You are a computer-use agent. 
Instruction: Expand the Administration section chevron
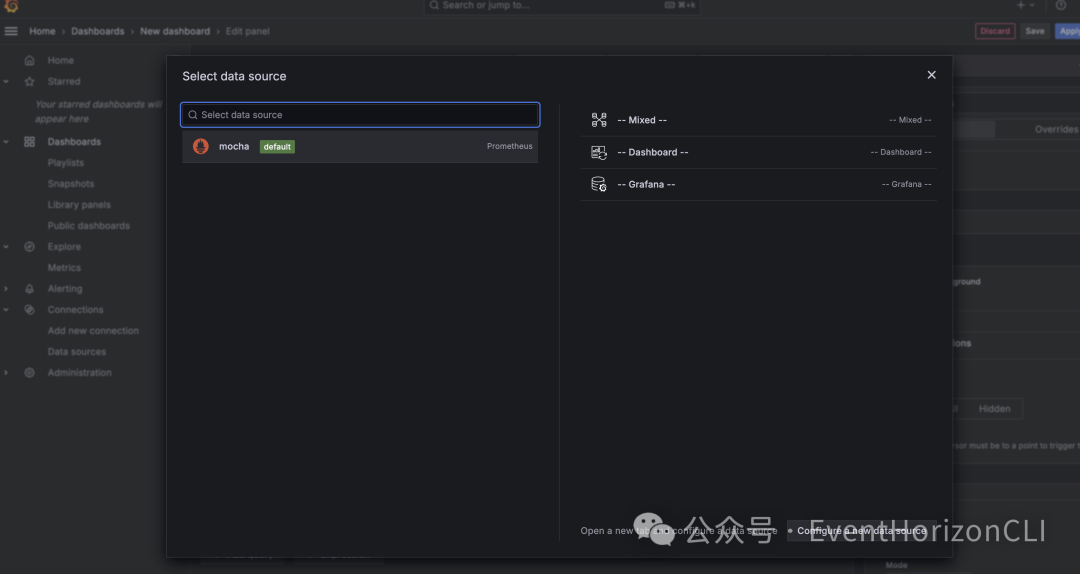[x=6, y=373]
